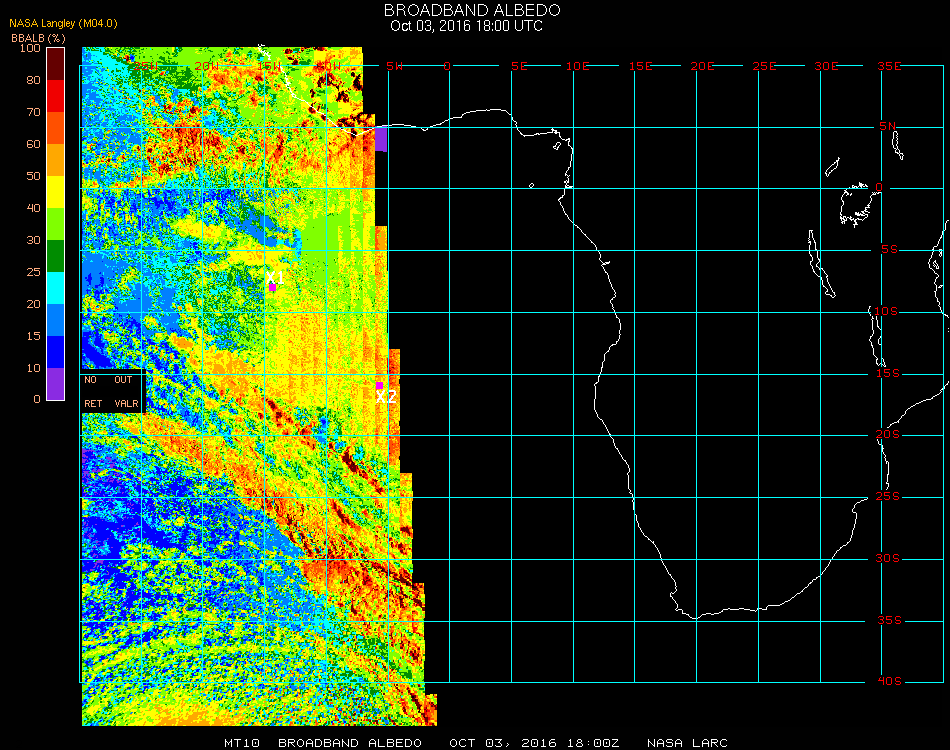The height and width of the screenshot is (750, 950).
Task: Click the purple 0-10 colorbar segment
Action: (x=56, y=384)
